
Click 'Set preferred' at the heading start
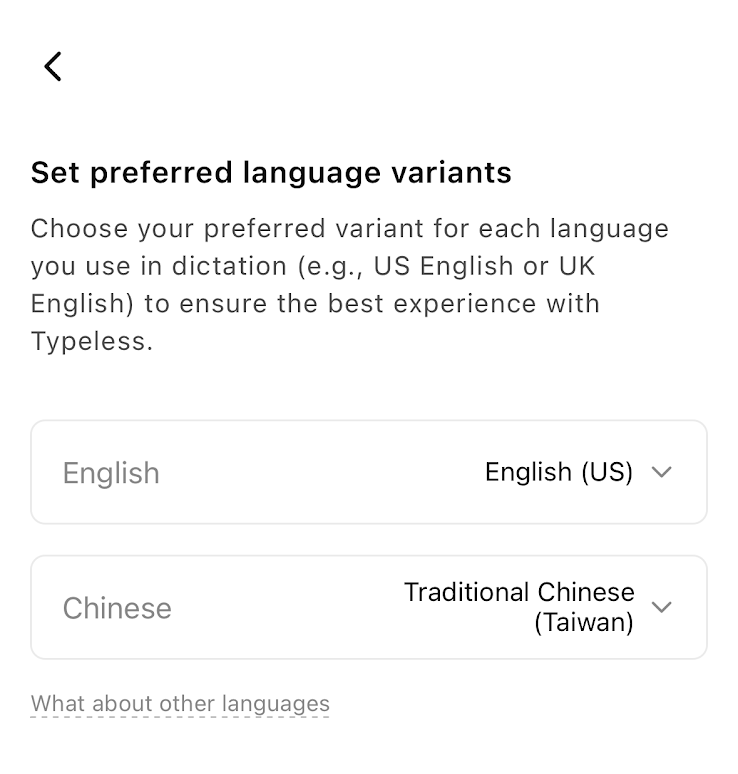[x=130, y=173]
